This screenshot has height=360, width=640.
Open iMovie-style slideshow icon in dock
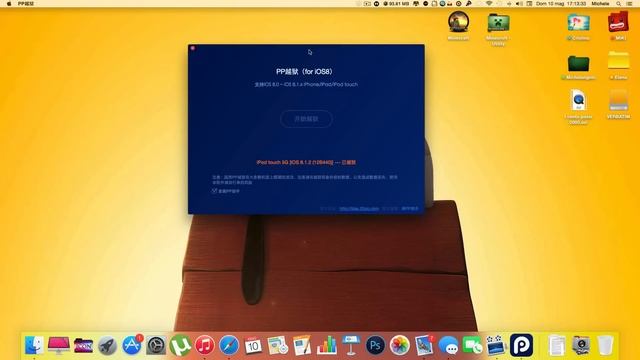point(496,345)
